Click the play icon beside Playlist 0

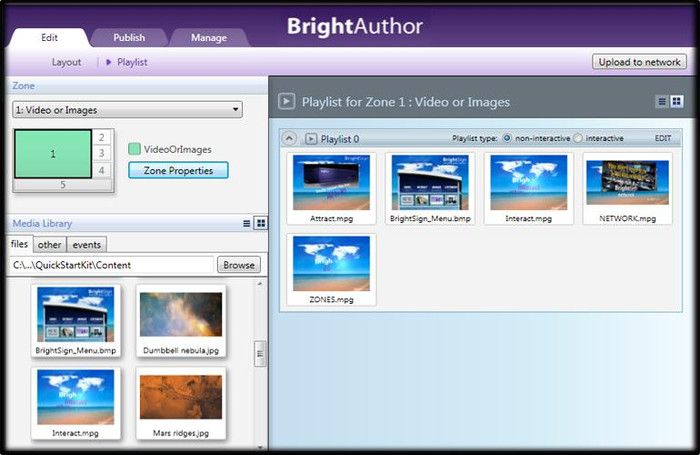(311, 139)
